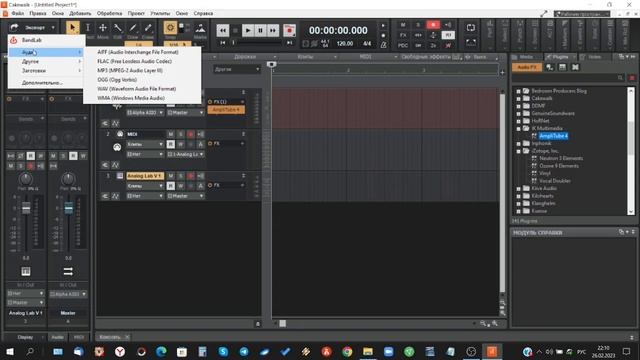Click Дополнительно... in the export menu
640x360 pixels.
click(x=42, y=83)
